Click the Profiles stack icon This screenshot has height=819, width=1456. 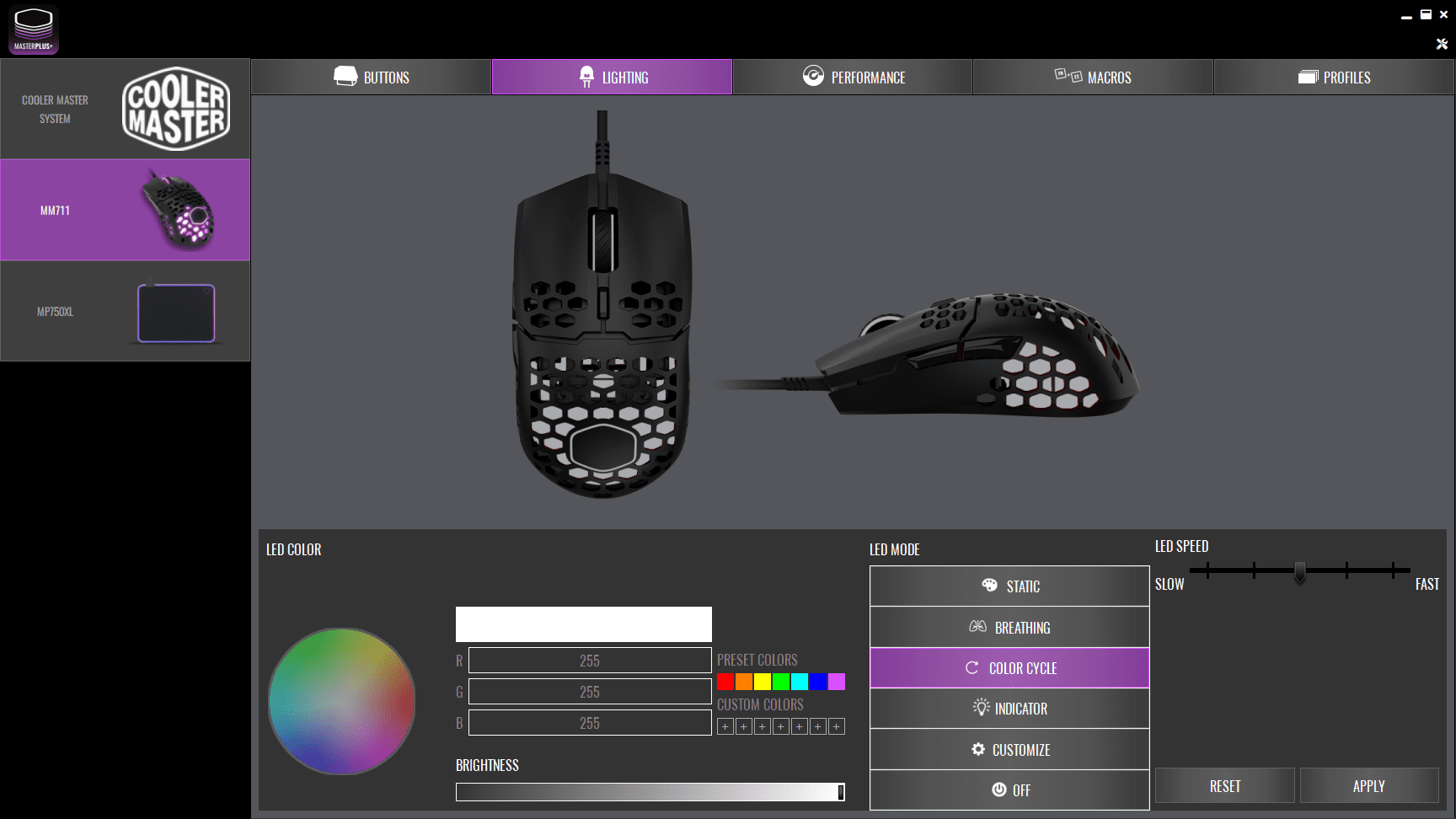pyautogui.click(x=1308, y=77)
